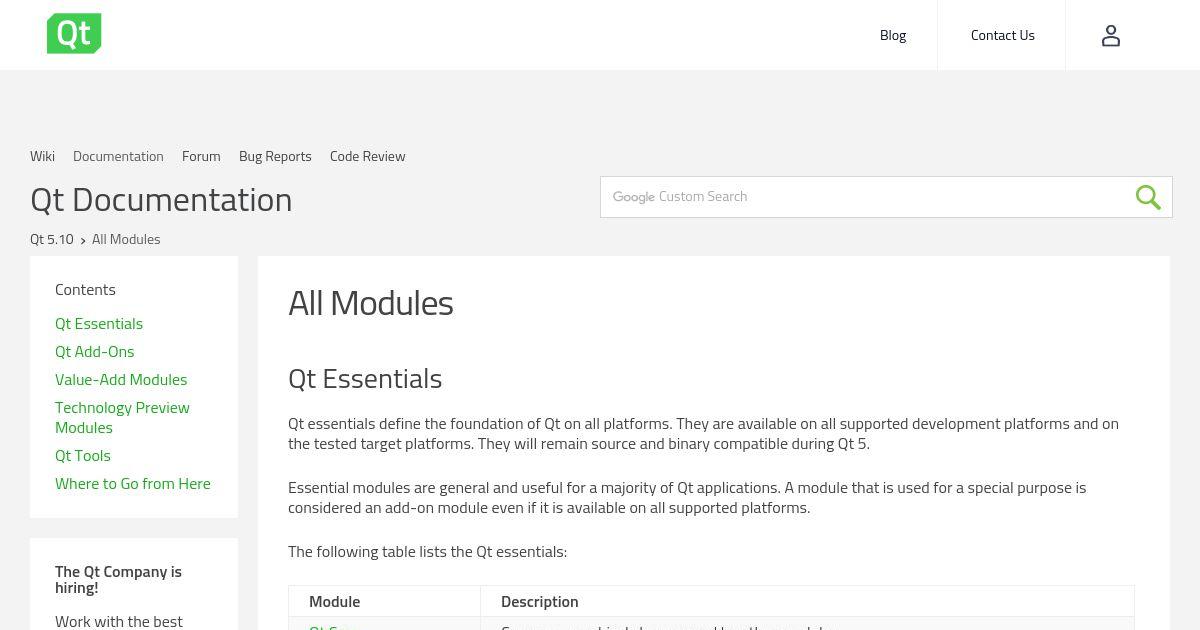
Task: Open Value-Add Modules contents link
Action: (x=121, y=379)
